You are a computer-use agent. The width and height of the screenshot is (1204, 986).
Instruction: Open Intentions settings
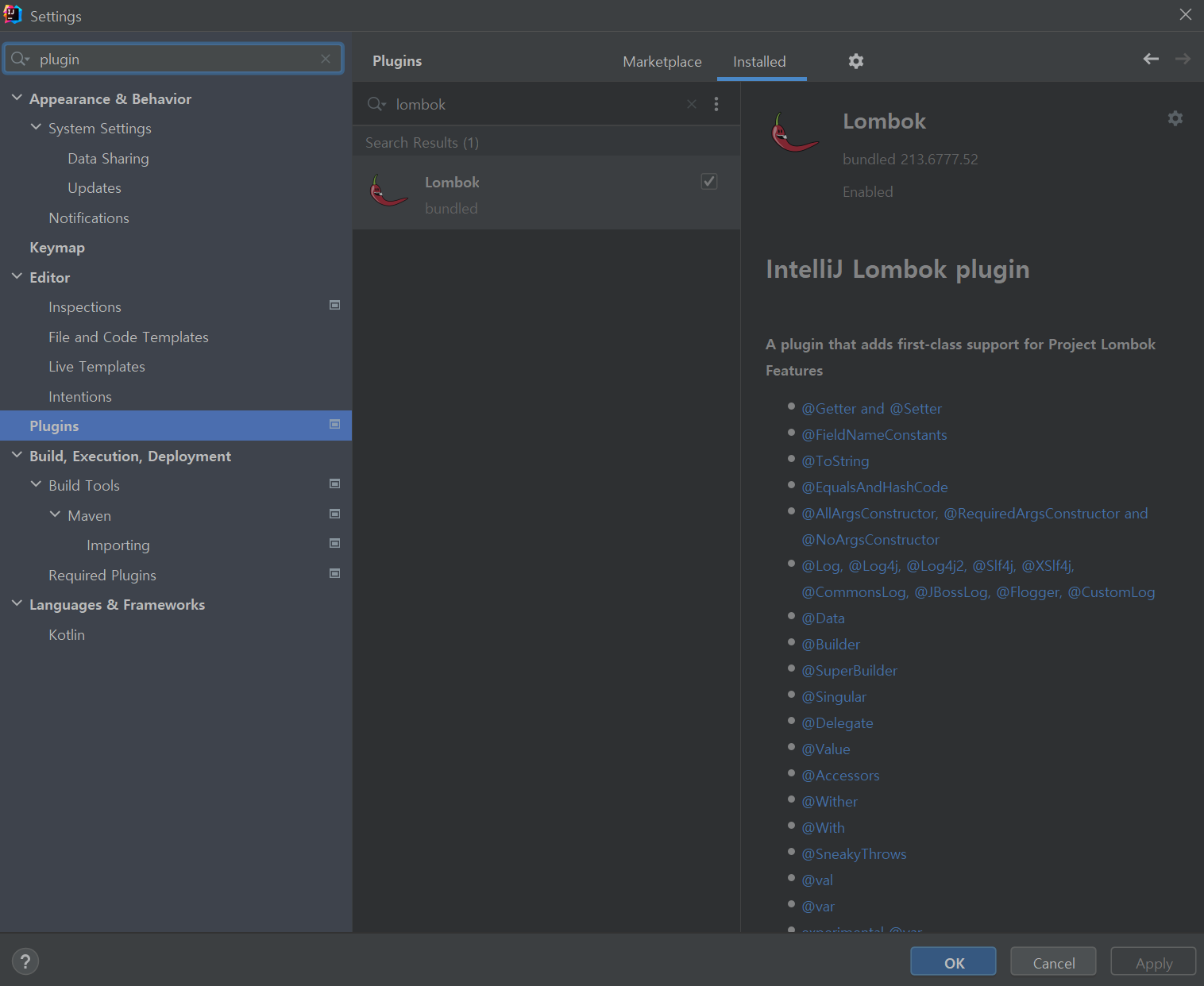(80, 397)
